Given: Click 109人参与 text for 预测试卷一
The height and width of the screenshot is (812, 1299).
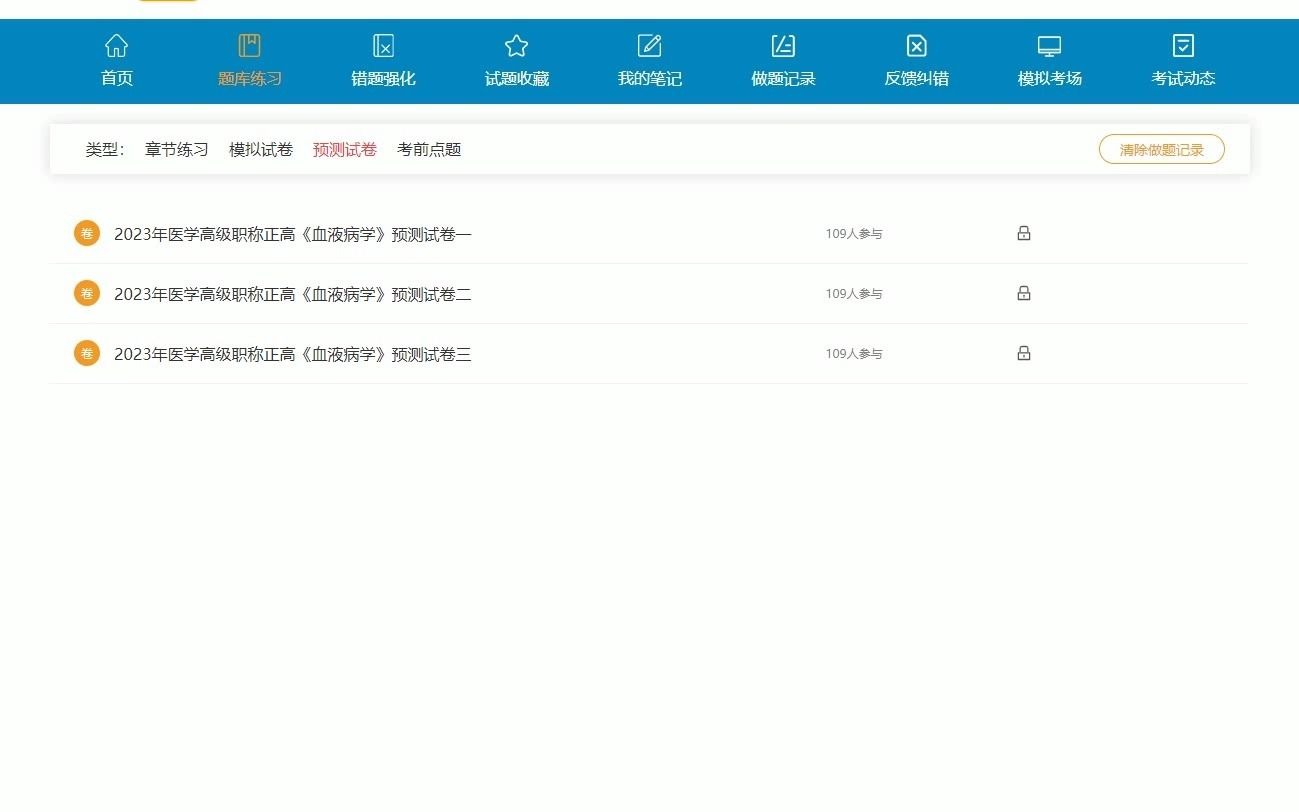Looking at the screenshot, I should pyautogui.click(x=854, y=234).
